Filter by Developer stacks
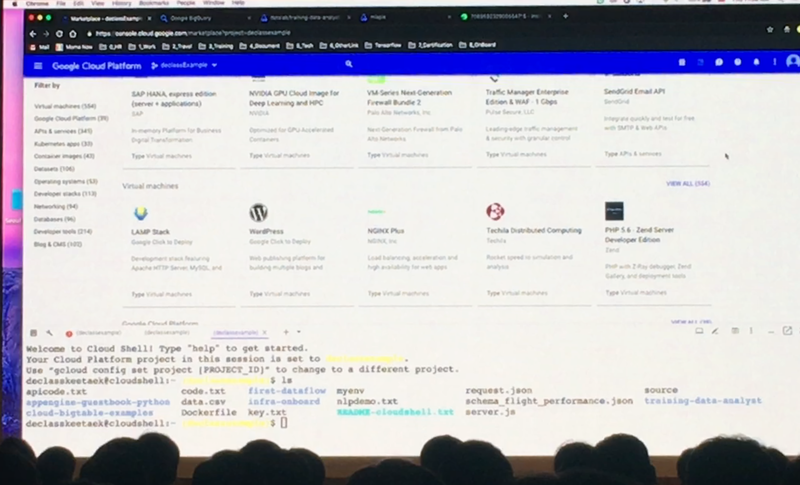 point(65,194)
